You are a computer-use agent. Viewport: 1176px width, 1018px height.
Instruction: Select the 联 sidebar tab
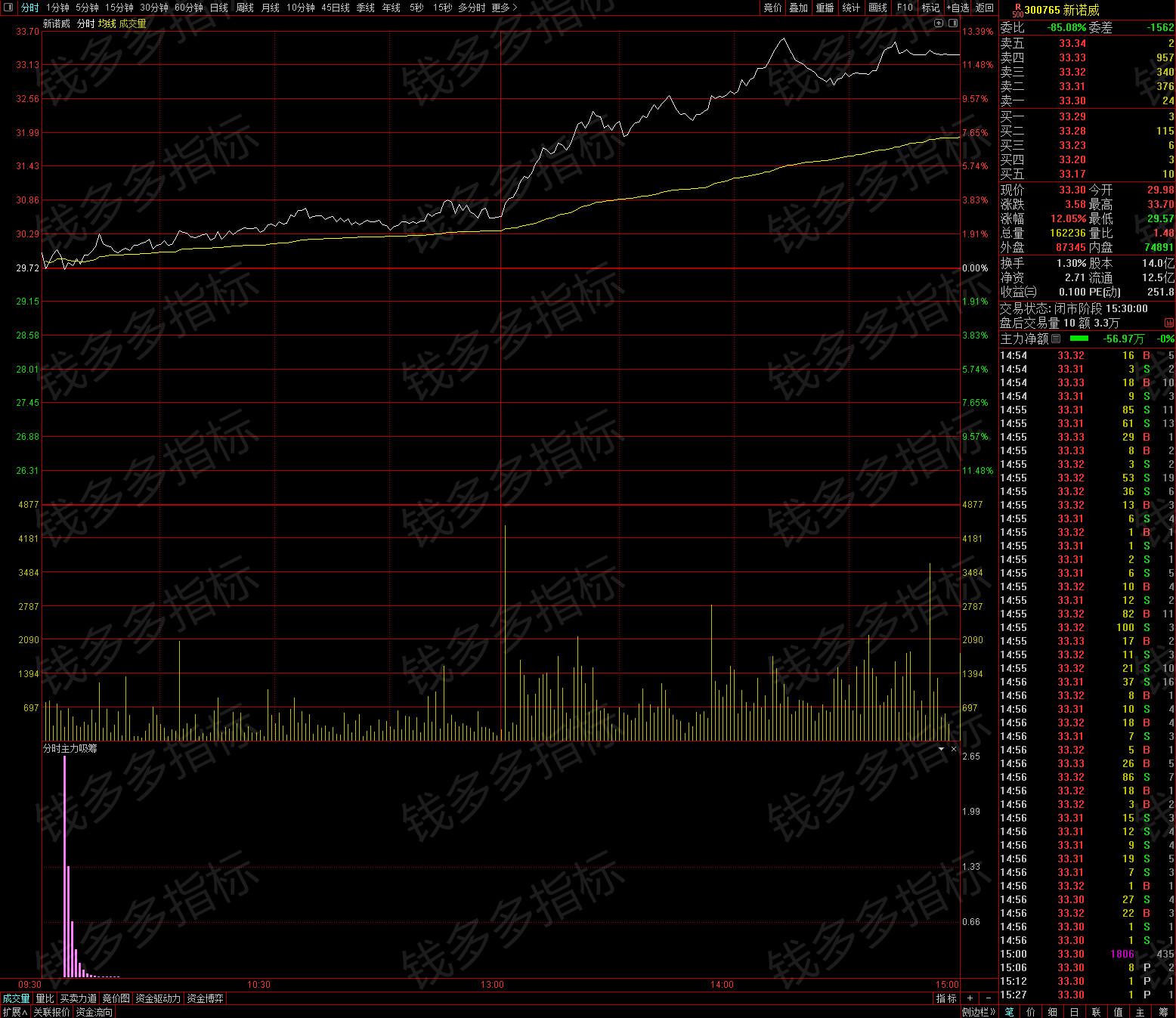[1097, 1012]
